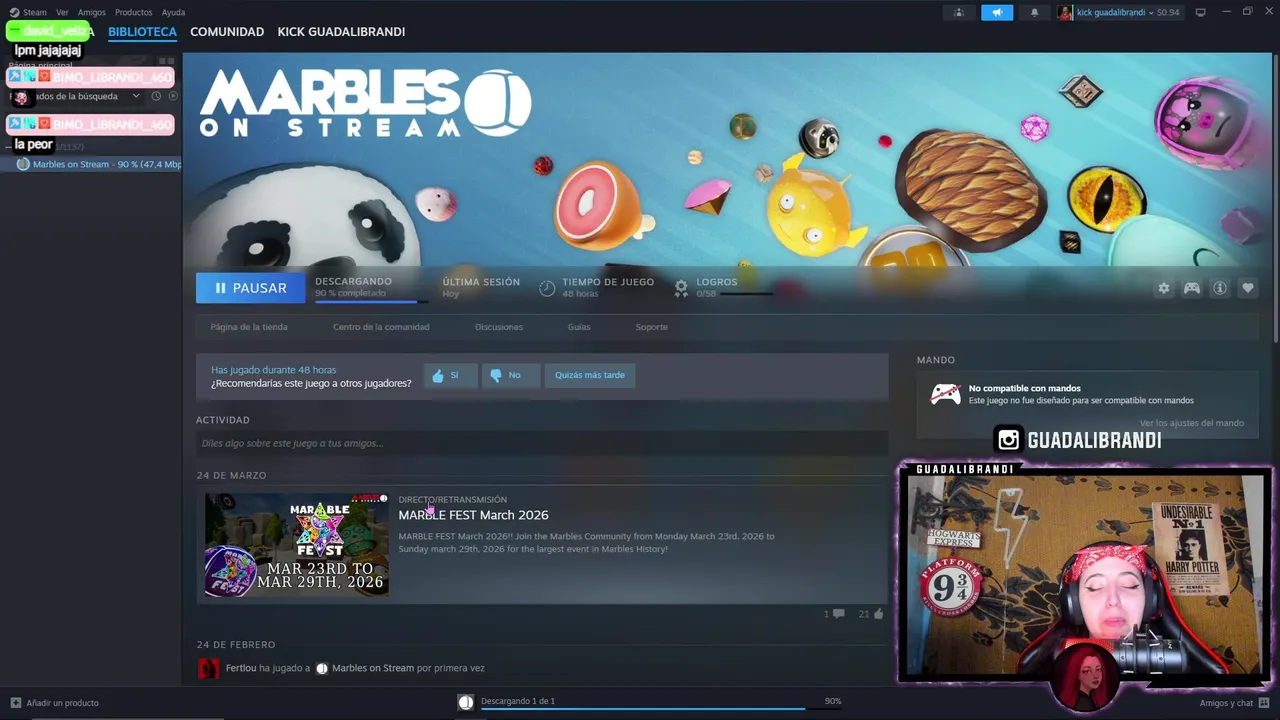The image size is (1280, 720).
Task: Click the recent clock filter icon in sidebar
Action: point(156,96)
